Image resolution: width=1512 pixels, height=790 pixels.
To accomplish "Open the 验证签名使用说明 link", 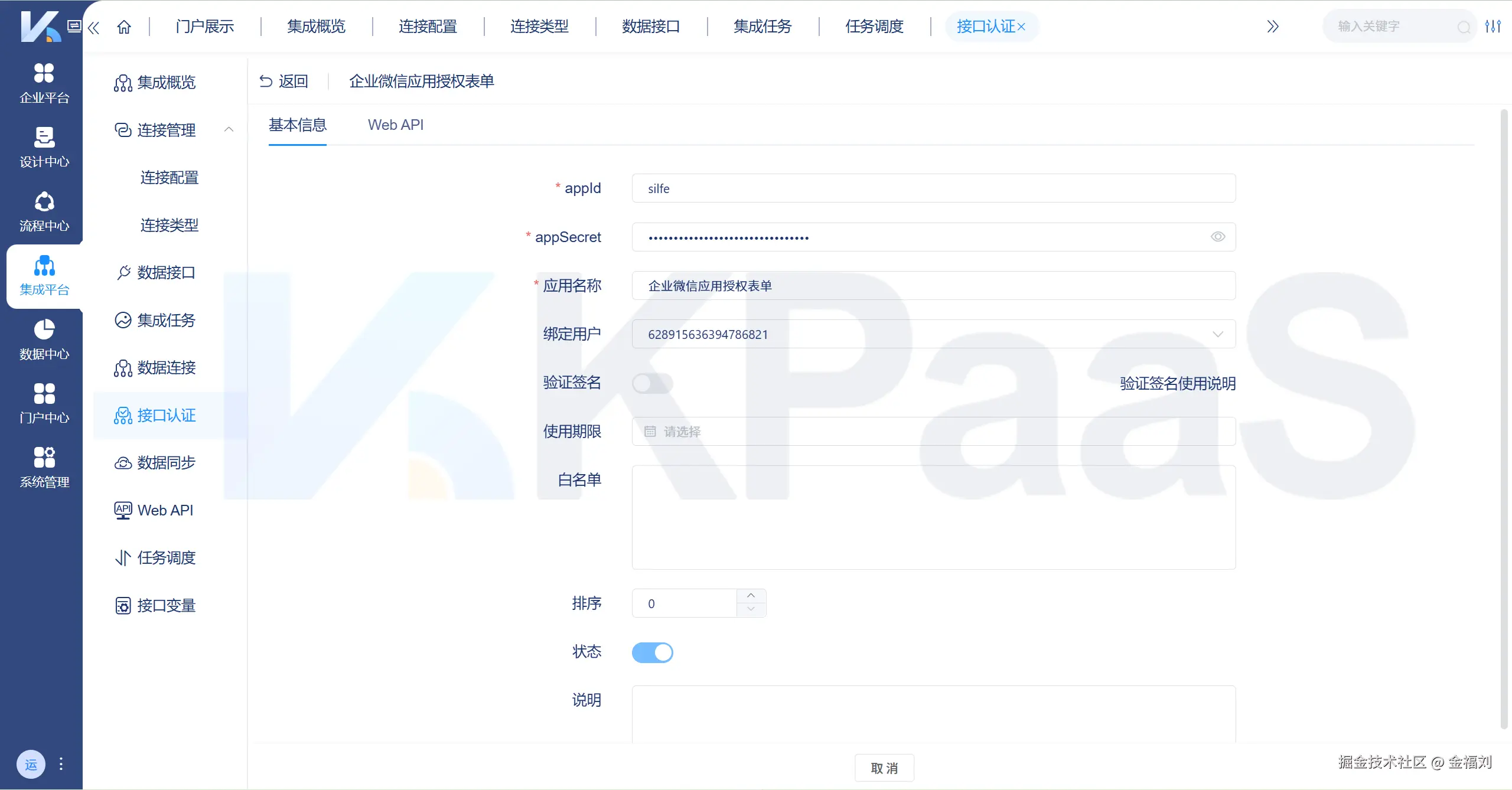I will (1177, 384).
